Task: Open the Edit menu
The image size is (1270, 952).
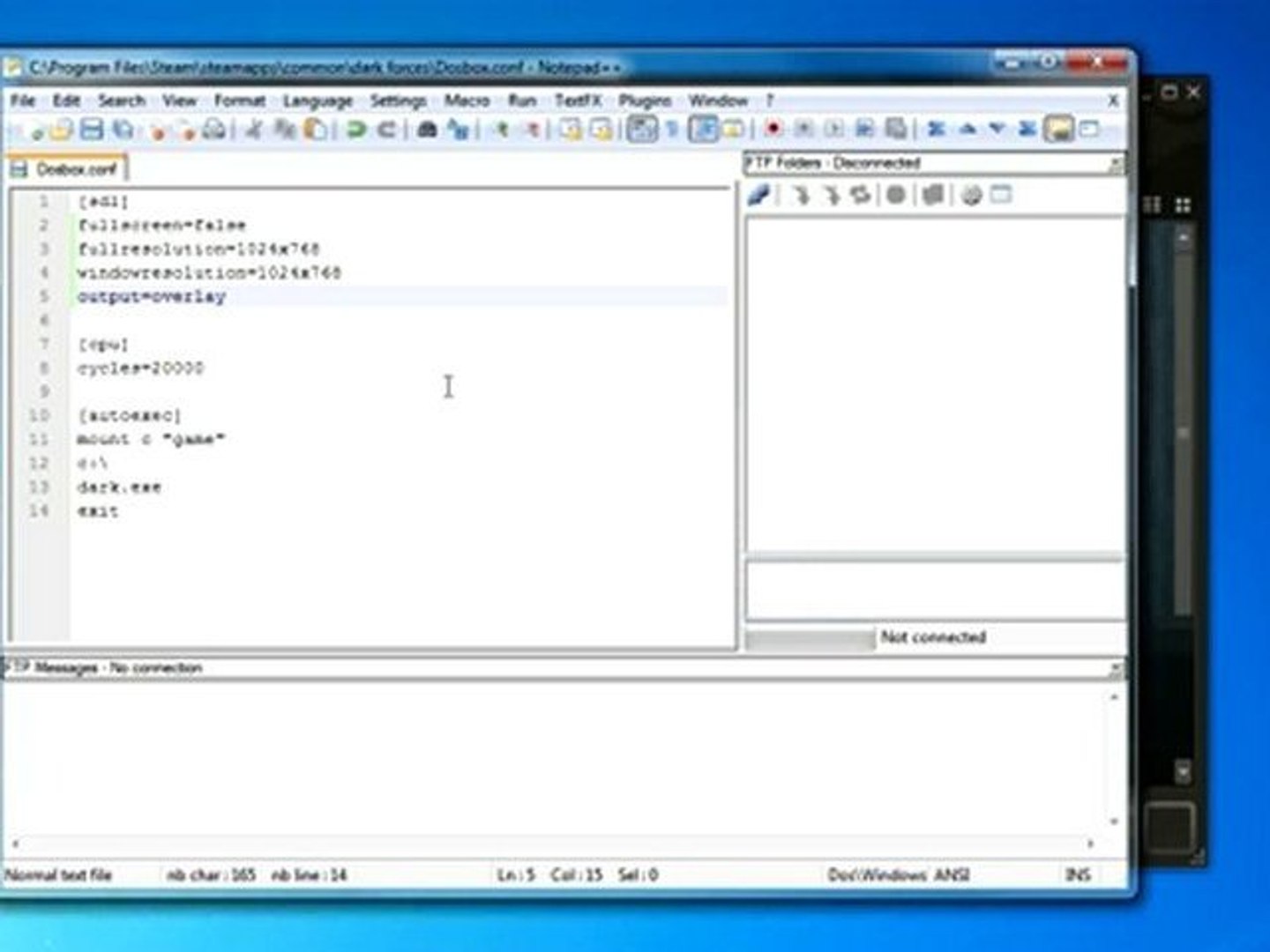Action: (66, 100)
